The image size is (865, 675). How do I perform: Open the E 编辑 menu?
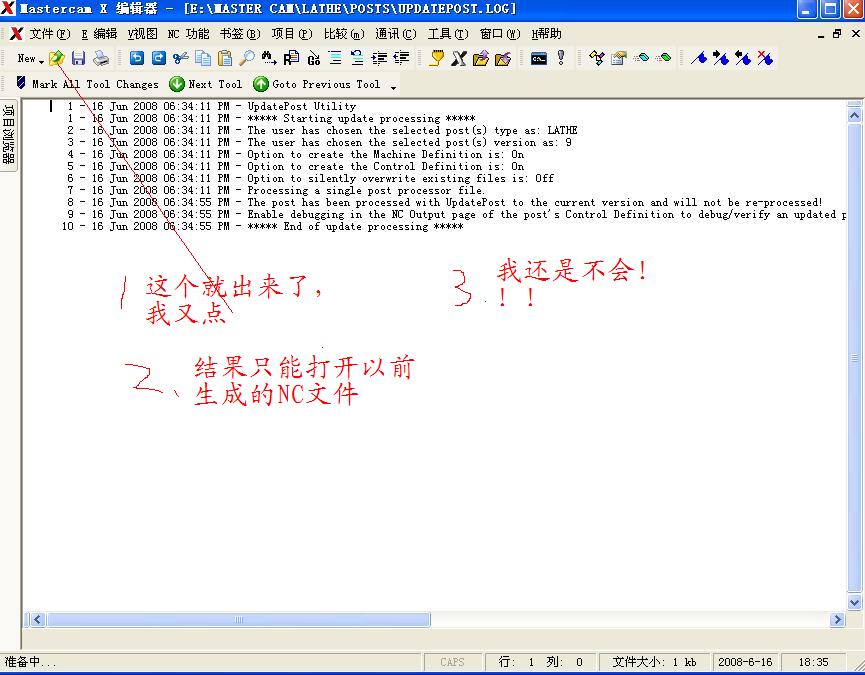point(99,34)
